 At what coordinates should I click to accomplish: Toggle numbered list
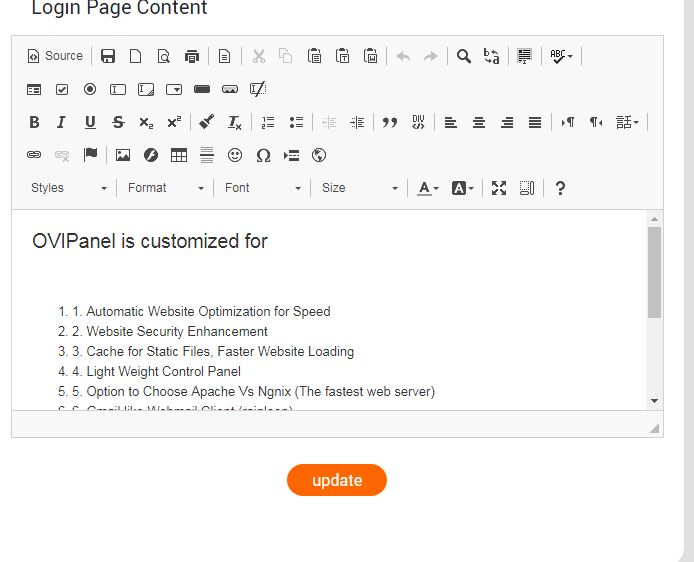coord(268,122)
